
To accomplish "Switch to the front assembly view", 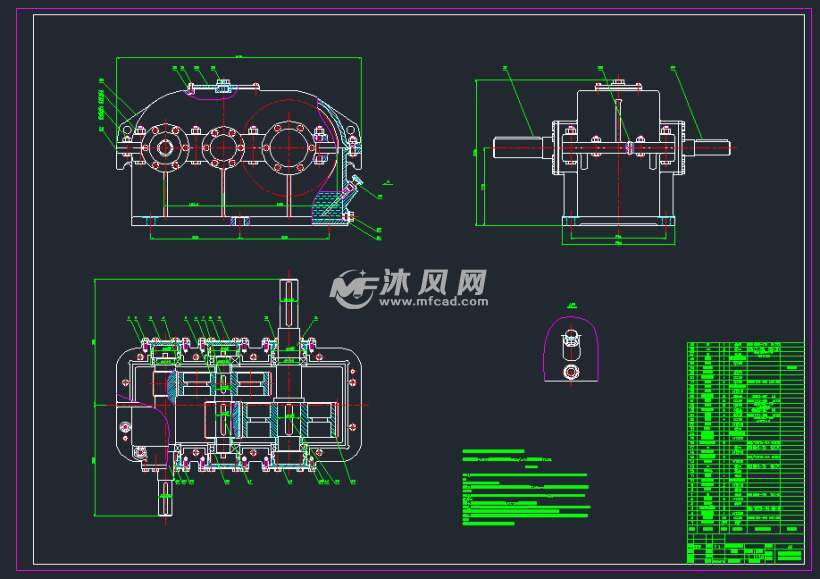I will (x=230, y=150).
